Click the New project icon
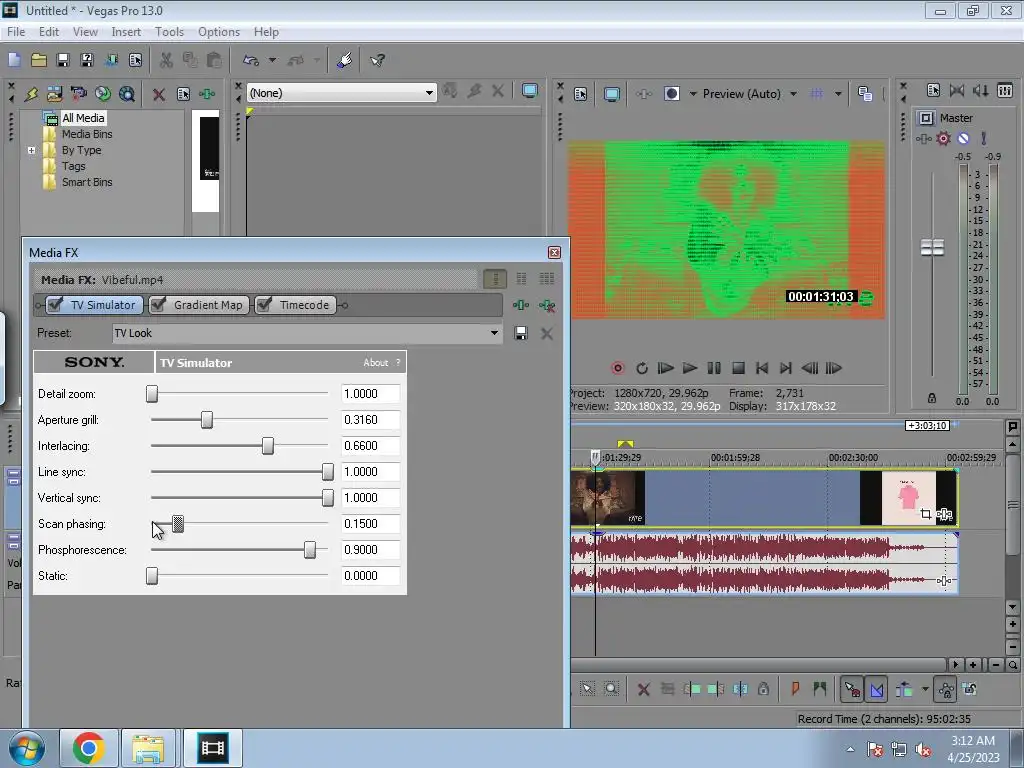The image size is (1024, 768). point(14,60)
